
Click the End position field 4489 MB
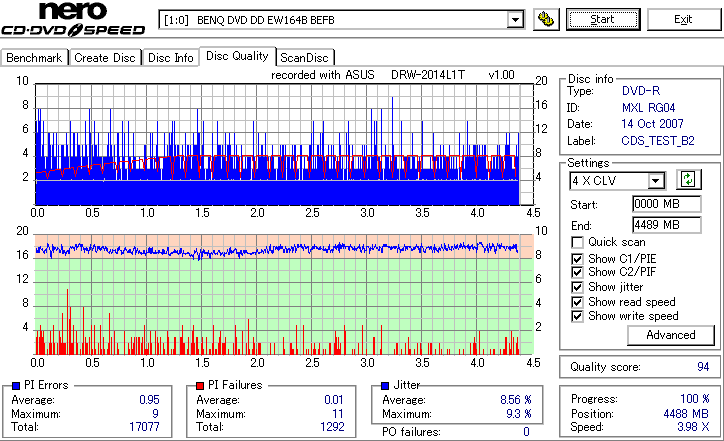click(x=666, y=225)
